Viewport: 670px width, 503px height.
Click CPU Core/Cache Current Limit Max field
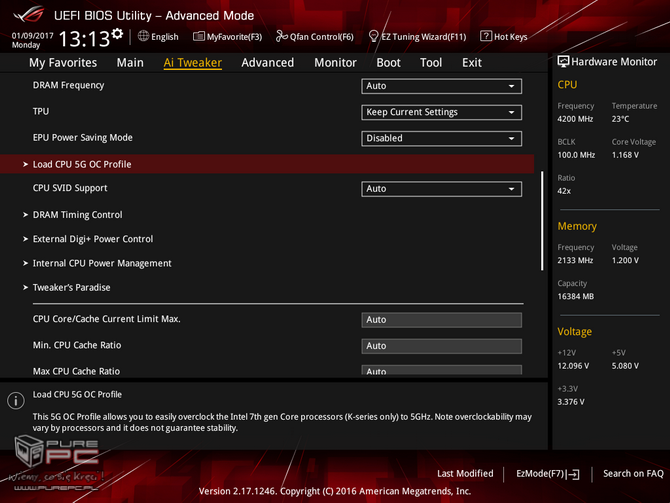pos(441,320)
